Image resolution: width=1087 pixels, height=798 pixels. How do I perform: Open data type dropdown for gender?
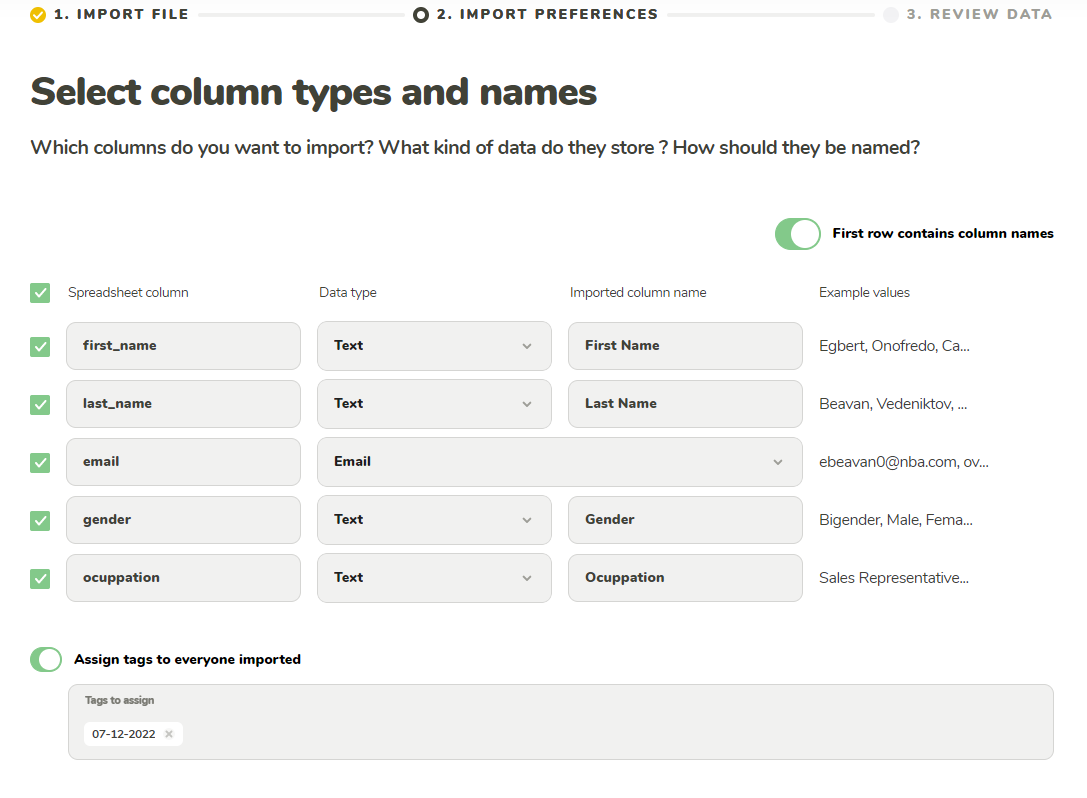[x=434, y=520]
